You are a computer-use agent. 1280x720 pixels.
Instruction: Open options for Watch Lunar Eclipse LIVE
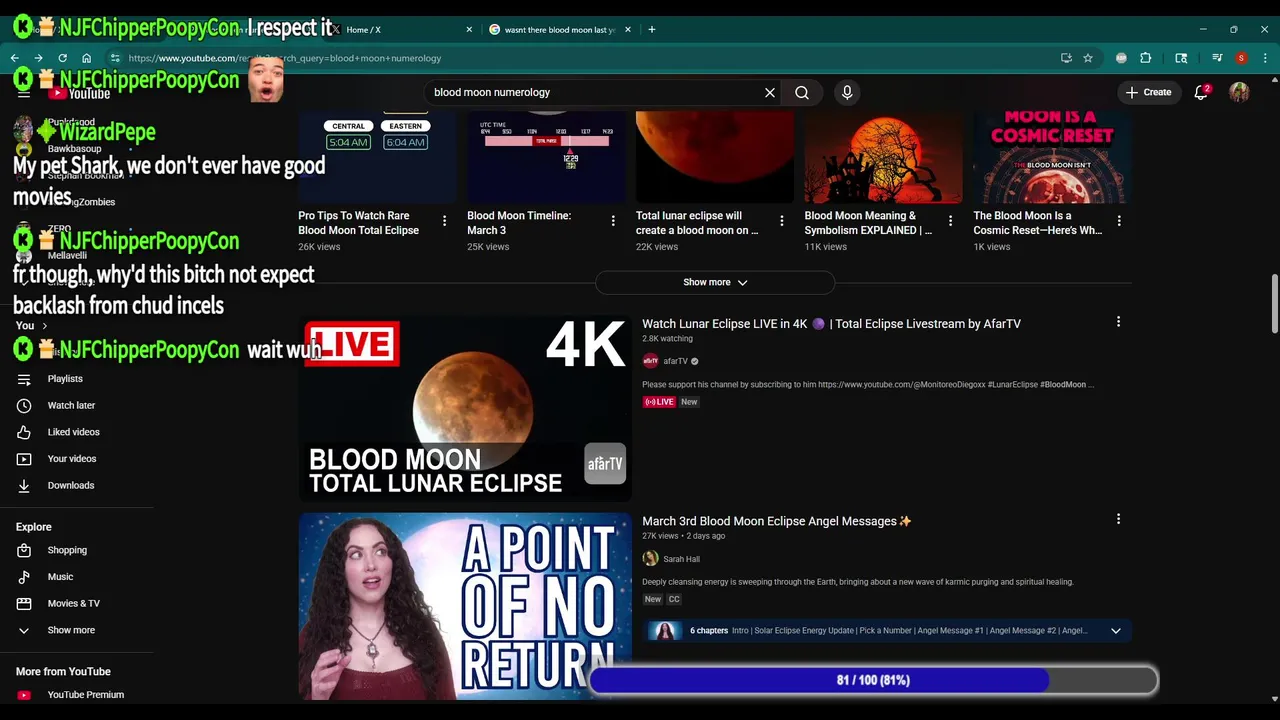click(1118, 322)
